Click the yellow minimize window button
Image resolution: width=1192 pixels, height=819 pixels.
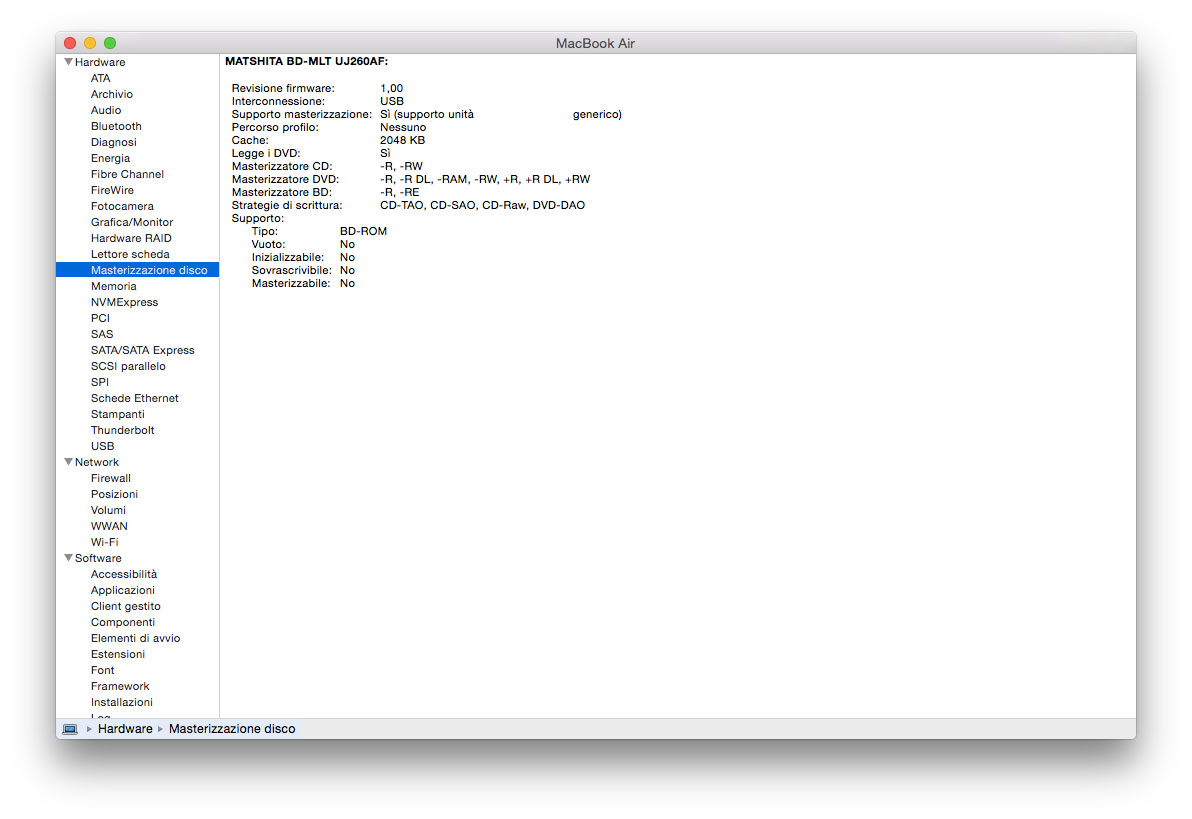click(x=90, y=43)
